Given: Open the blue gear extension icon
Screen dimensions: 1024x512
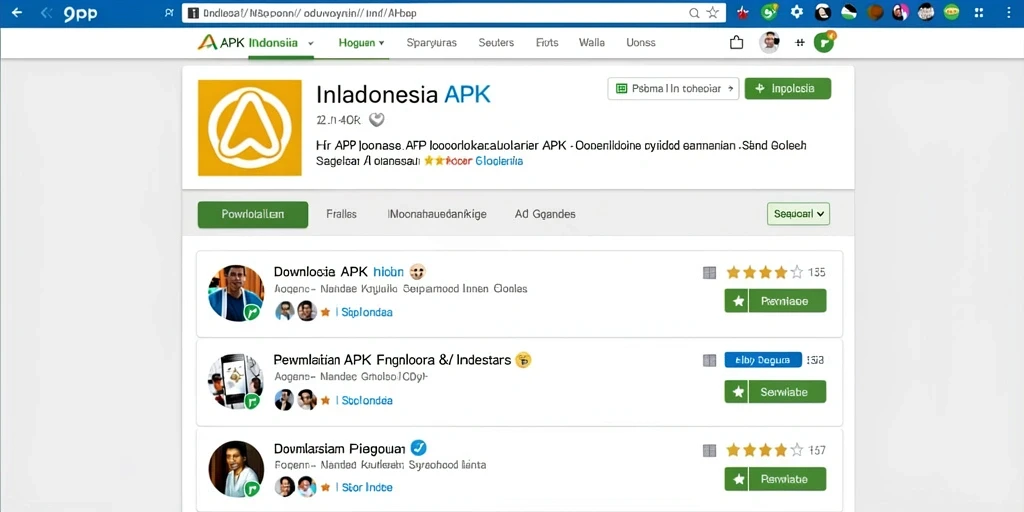Looking at the screenshot, I should (796, 12).
